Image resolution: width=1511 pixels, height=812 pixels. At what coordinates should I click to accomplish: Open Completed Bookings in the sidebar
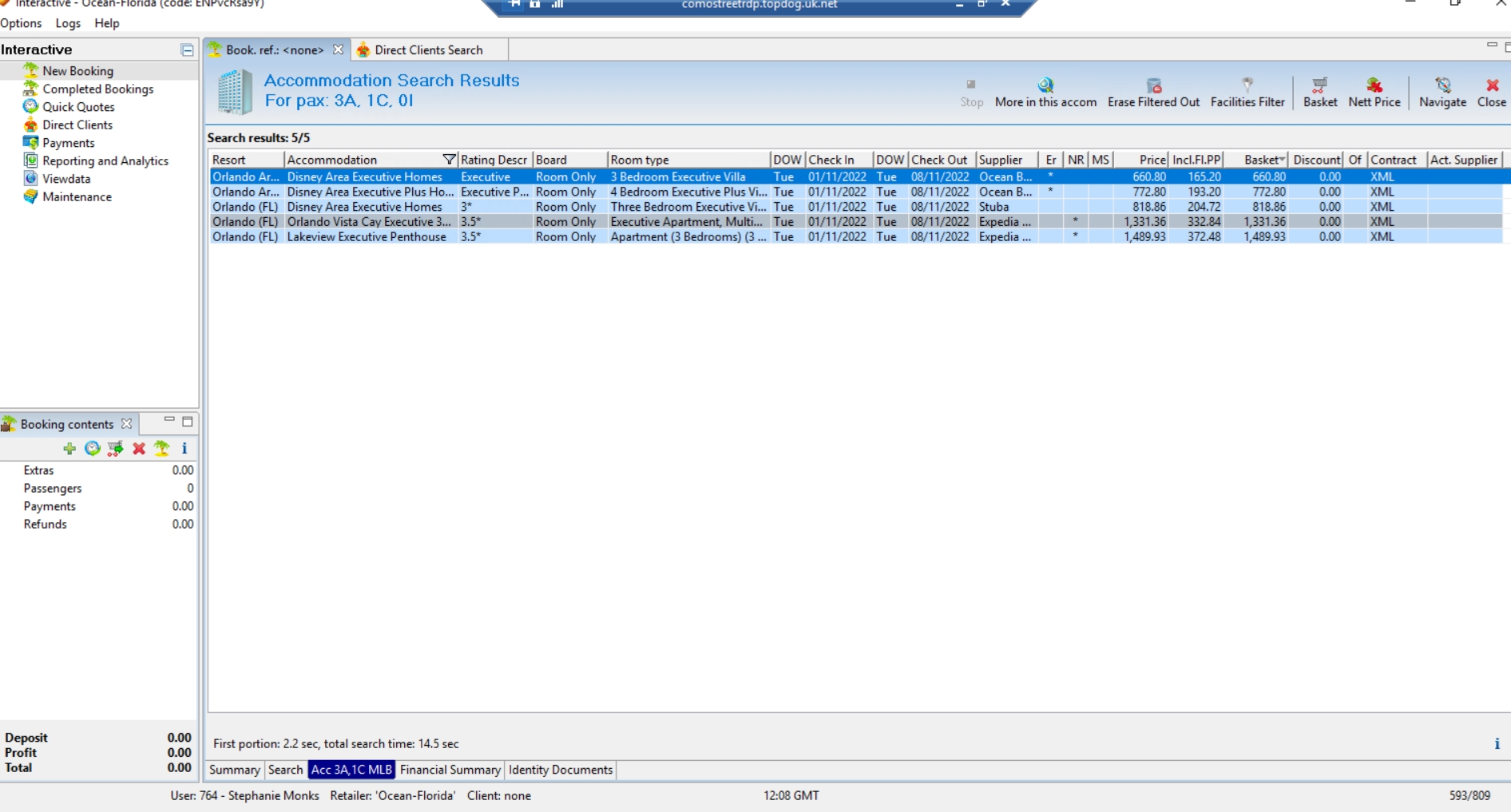(97, 89)
